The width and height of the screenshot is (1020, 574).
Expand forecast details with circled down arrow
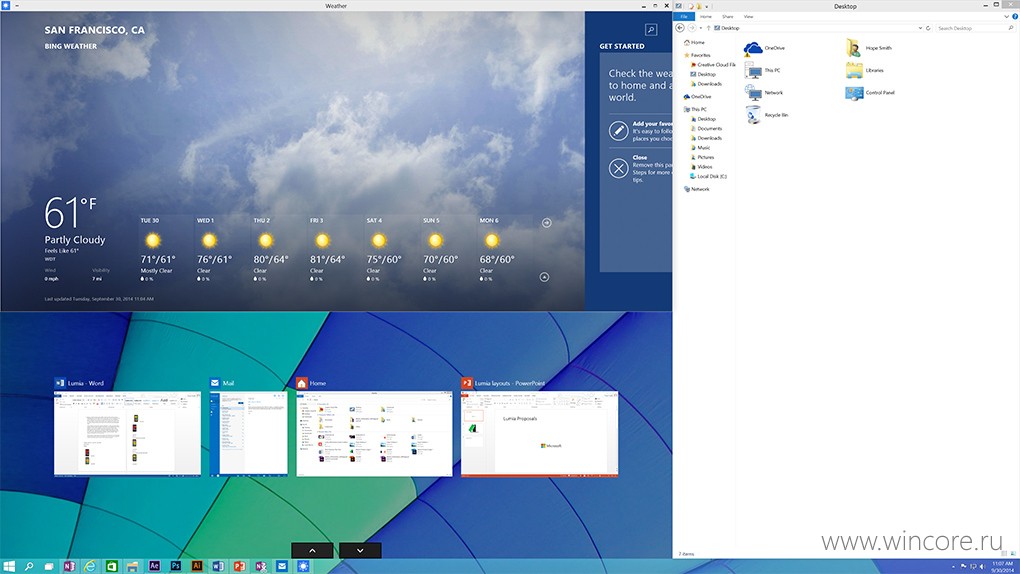click(x=544, y=277)
